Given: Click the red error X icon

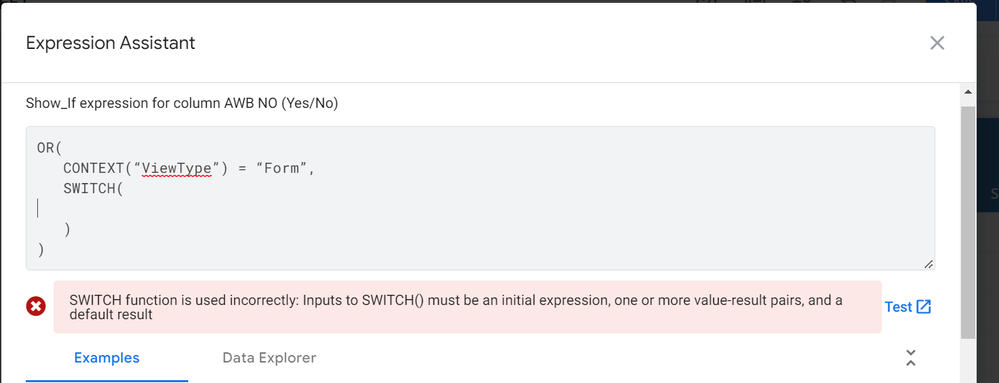Looking at the screenshot, I should (36, 307).
